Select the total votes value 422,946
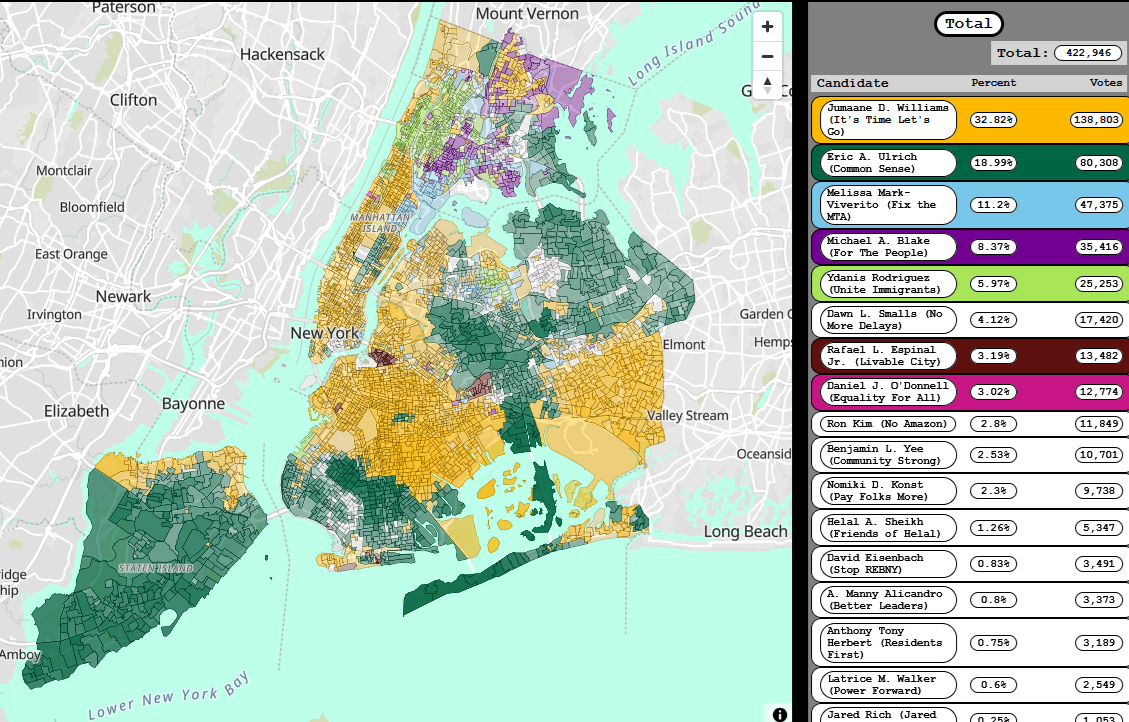 pyautogui.click(x=1088, y=53)
